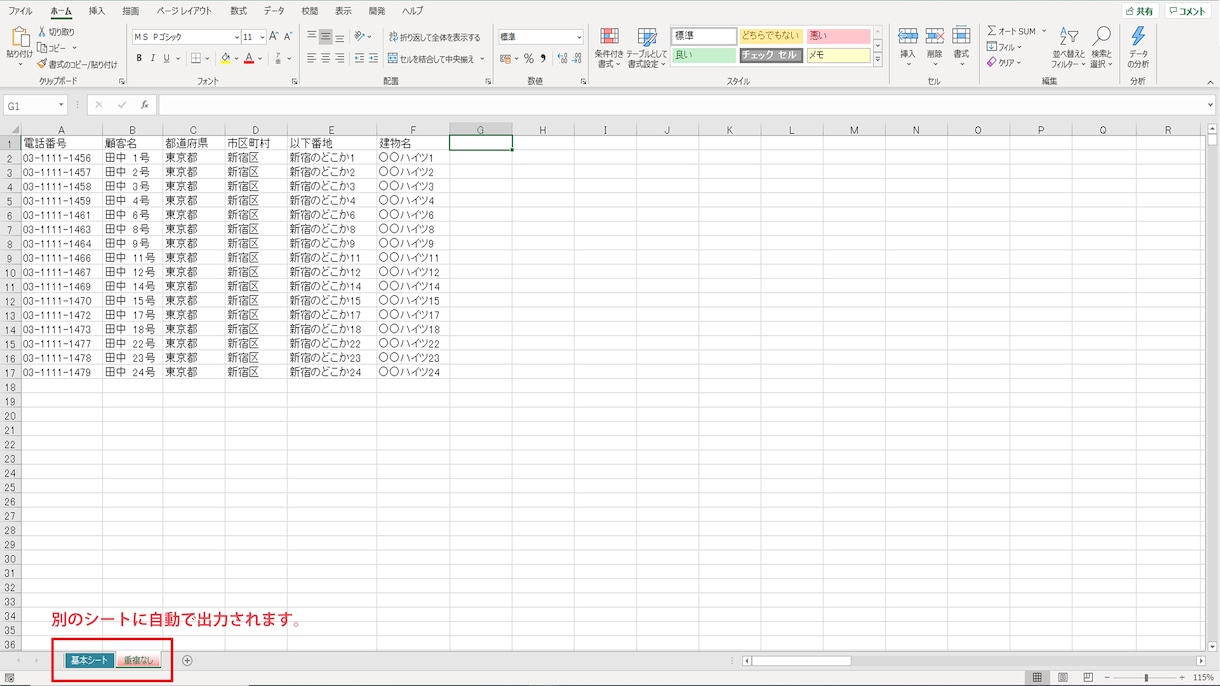Expand the Name Box dropdown arrow
Image resolution: width=1220 pixels, height=686 pixels.
[x=61, y=105]
